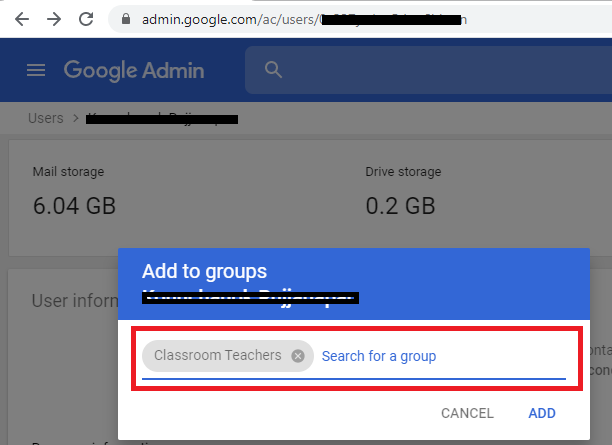Open Google Admin home via logo
This screenshot has width=612, height=445.
134,71
